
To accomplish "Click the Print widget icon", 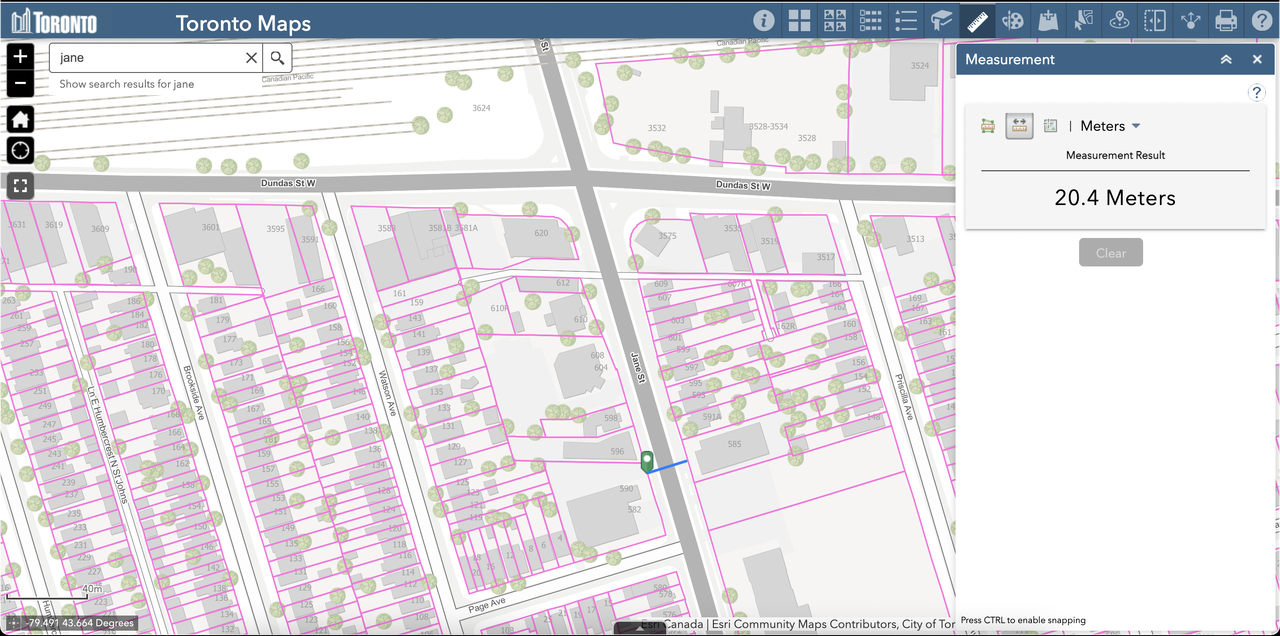I will [1225, 21].
